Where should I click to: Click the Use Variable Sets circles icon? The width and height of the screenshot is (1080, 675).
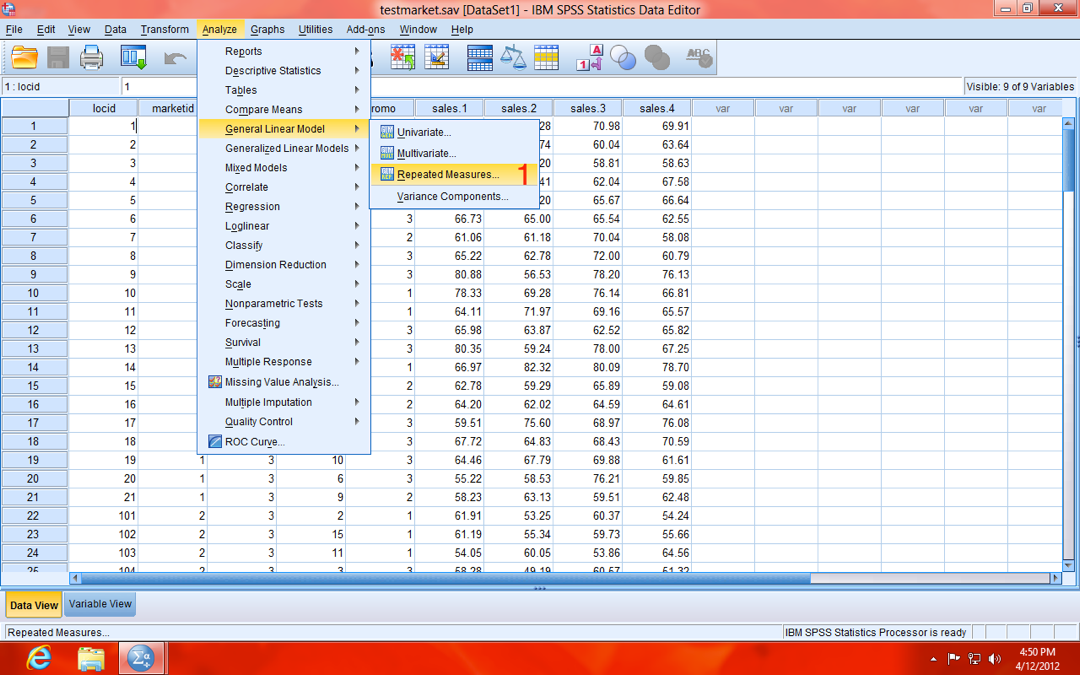pyautogui.click(x=623, y=57)
